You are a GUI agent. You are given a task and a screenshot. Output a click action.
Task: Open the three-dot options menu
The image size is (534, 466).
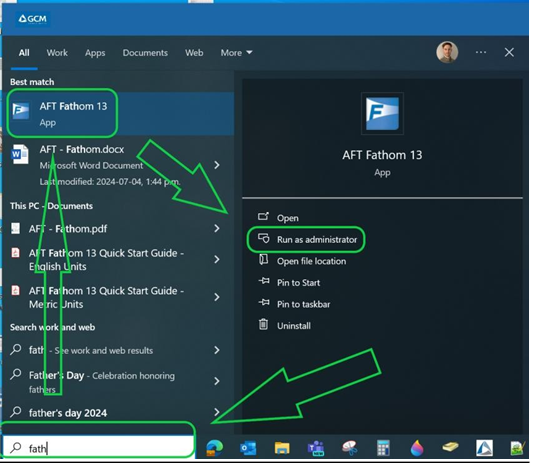pos(482,52)
